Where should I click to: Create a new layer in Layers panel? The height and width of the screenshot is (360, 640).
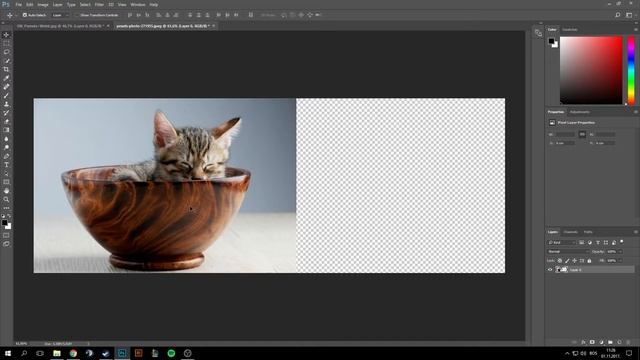(x=619, y=342)
